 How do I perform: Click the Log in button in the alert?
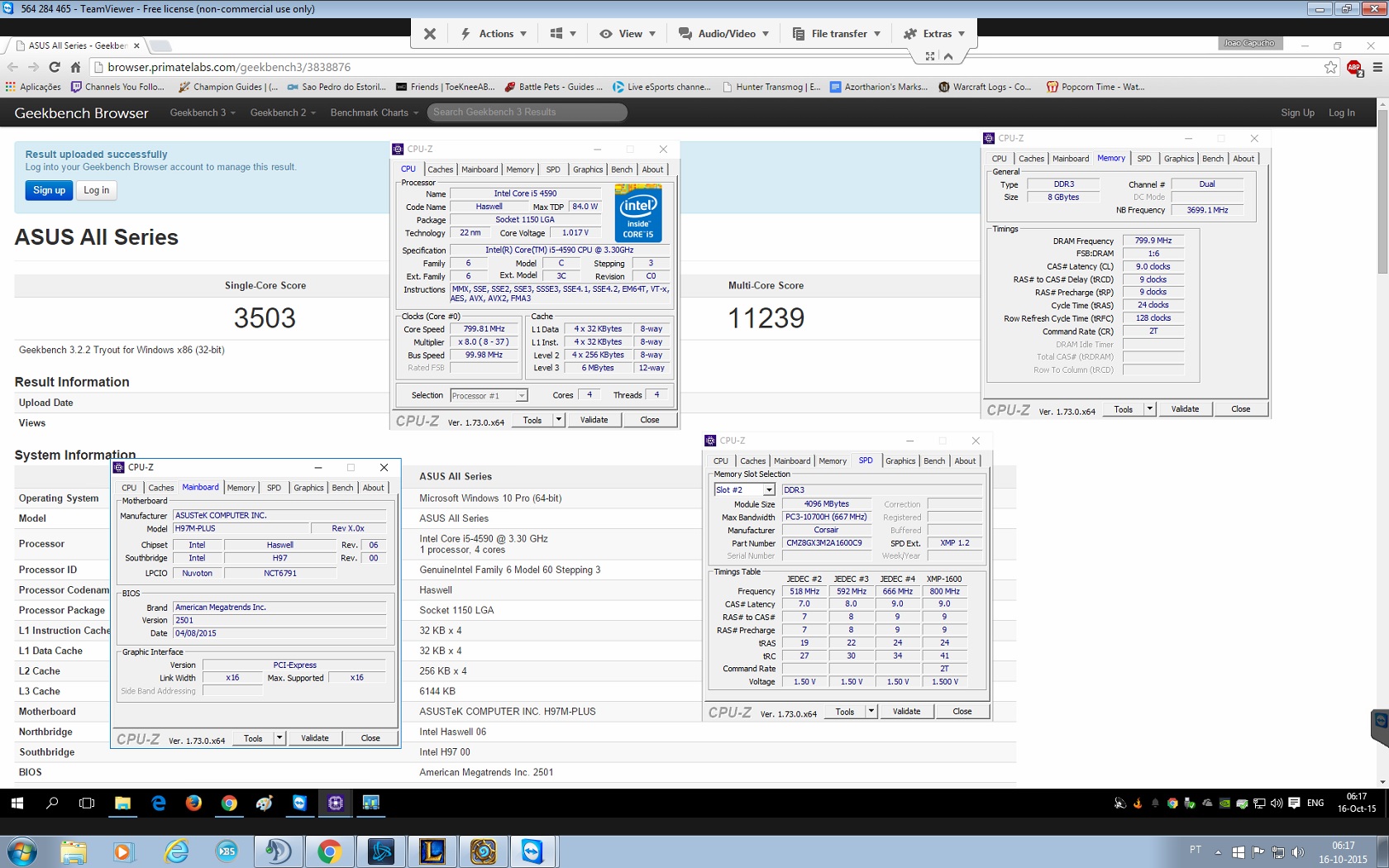(96, 190)
